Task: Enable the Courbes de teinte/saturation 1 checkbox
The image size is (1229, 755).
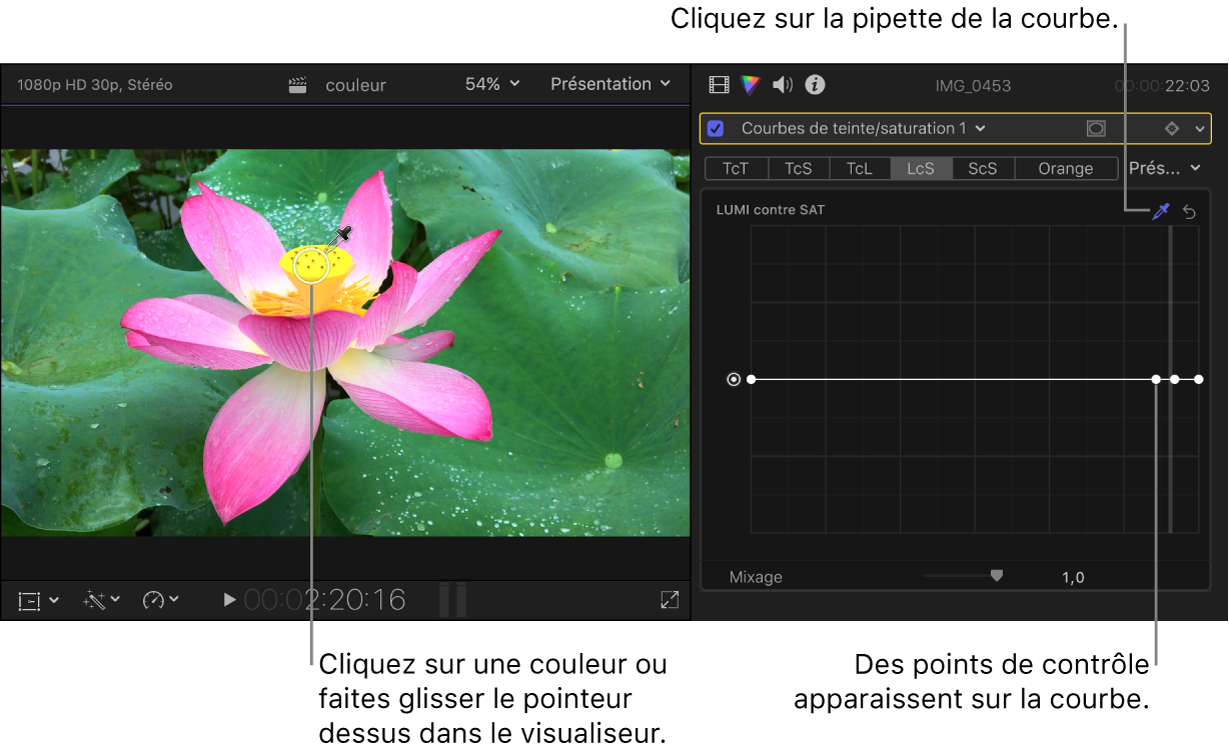Action: 717,128
